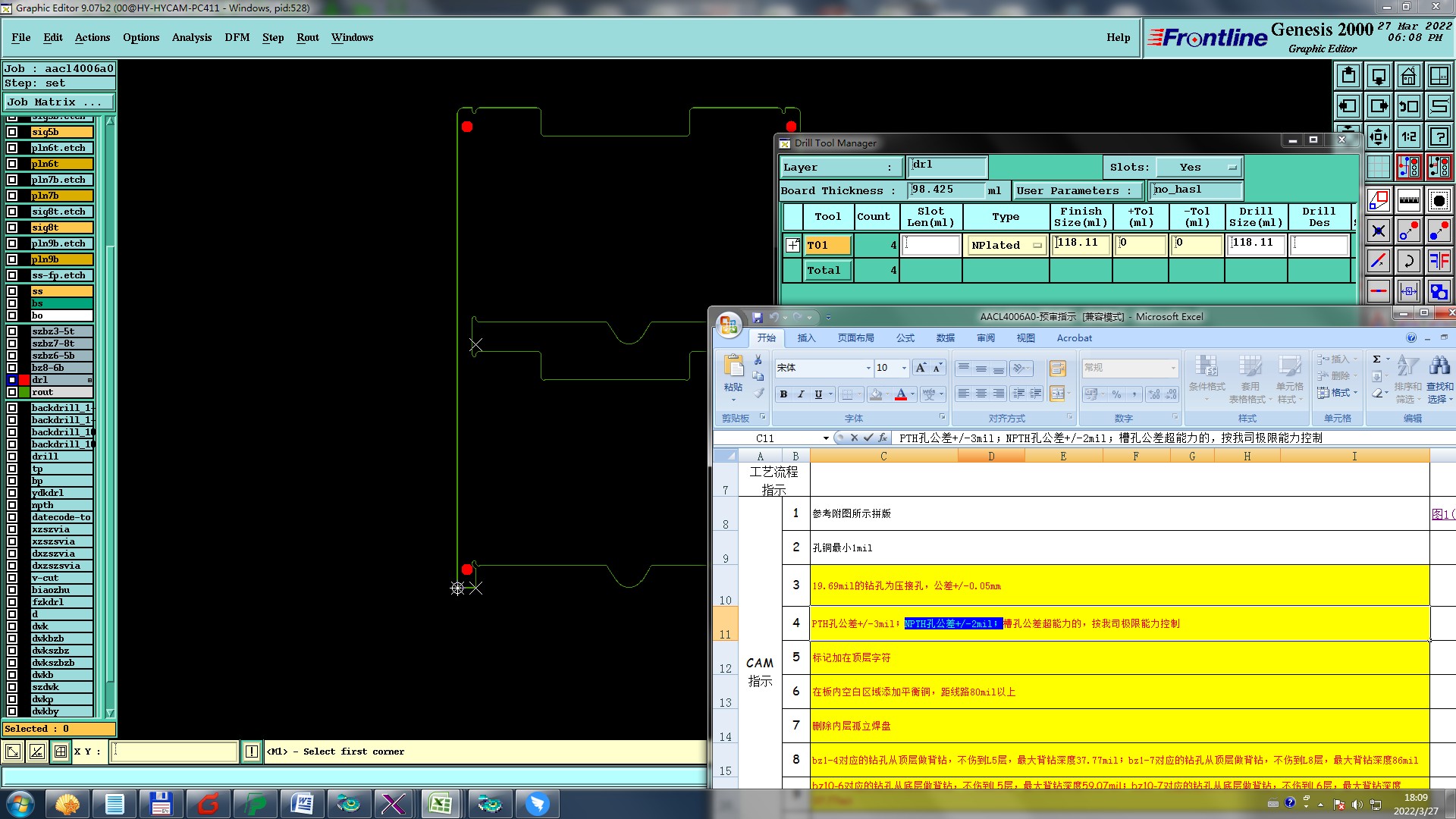Viewport: 1456px width, 819px height.
Task: Click the rotate arrow tool icon
Action: [1408, 262]
